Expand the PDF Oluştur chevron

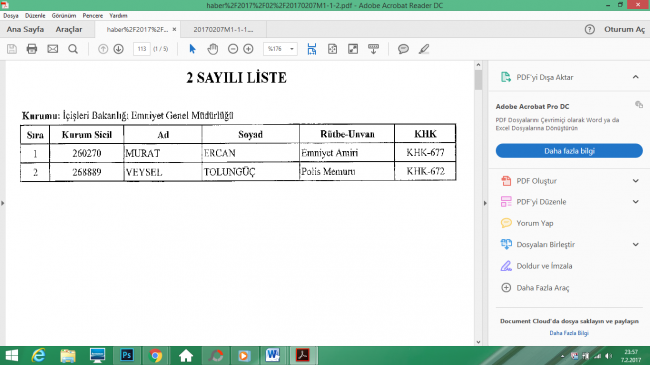pyautogui.click(x=635, y=181)
